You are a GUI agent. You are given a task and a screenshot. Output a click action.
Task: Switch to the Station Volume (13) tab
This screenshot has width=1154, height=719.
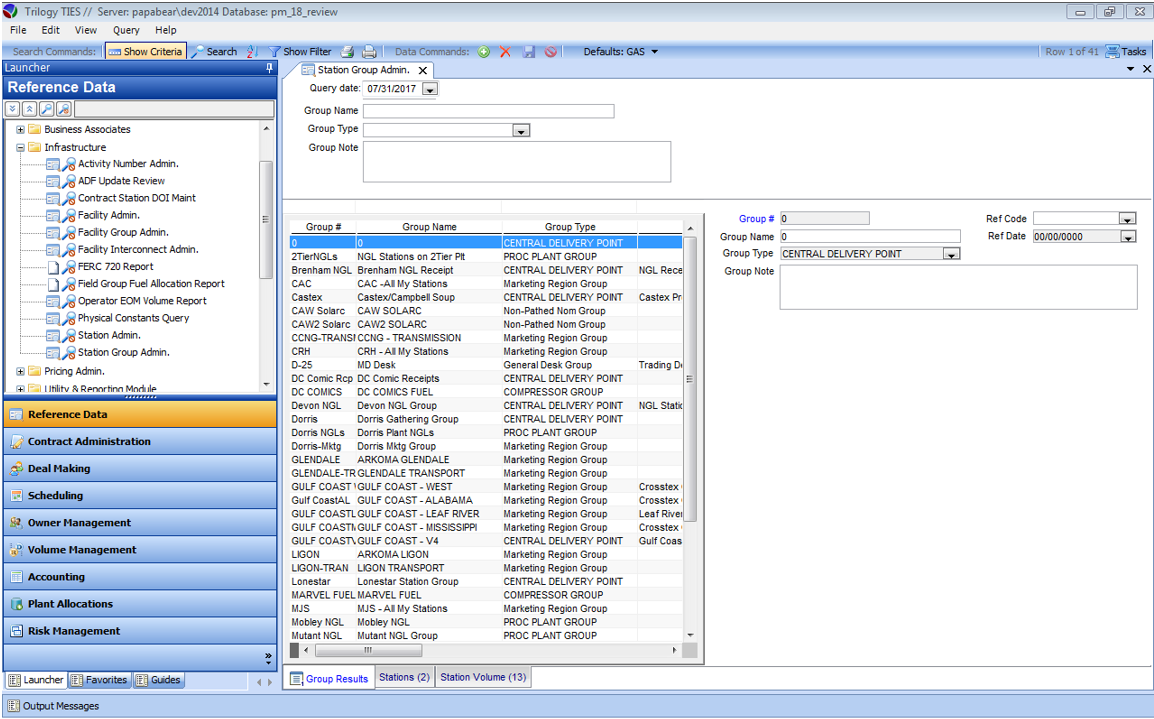click(483, 677)
